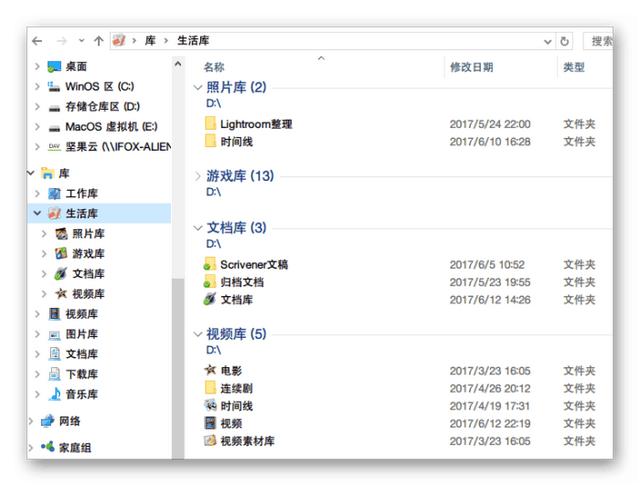The image size is (640, 486).
Task: Click the Up directory arrow icon
Action: click(x=98, y=41)
